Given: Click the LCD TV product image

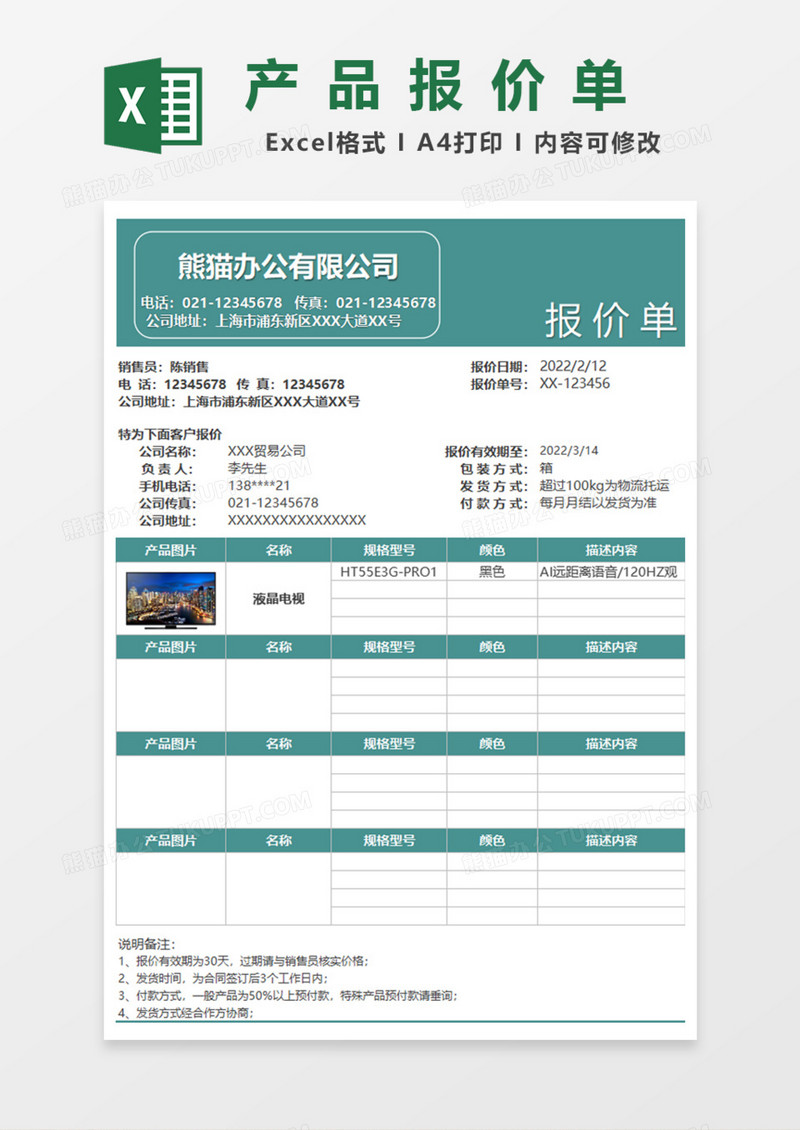Looking at the screenshot, I should coord(171,600).
